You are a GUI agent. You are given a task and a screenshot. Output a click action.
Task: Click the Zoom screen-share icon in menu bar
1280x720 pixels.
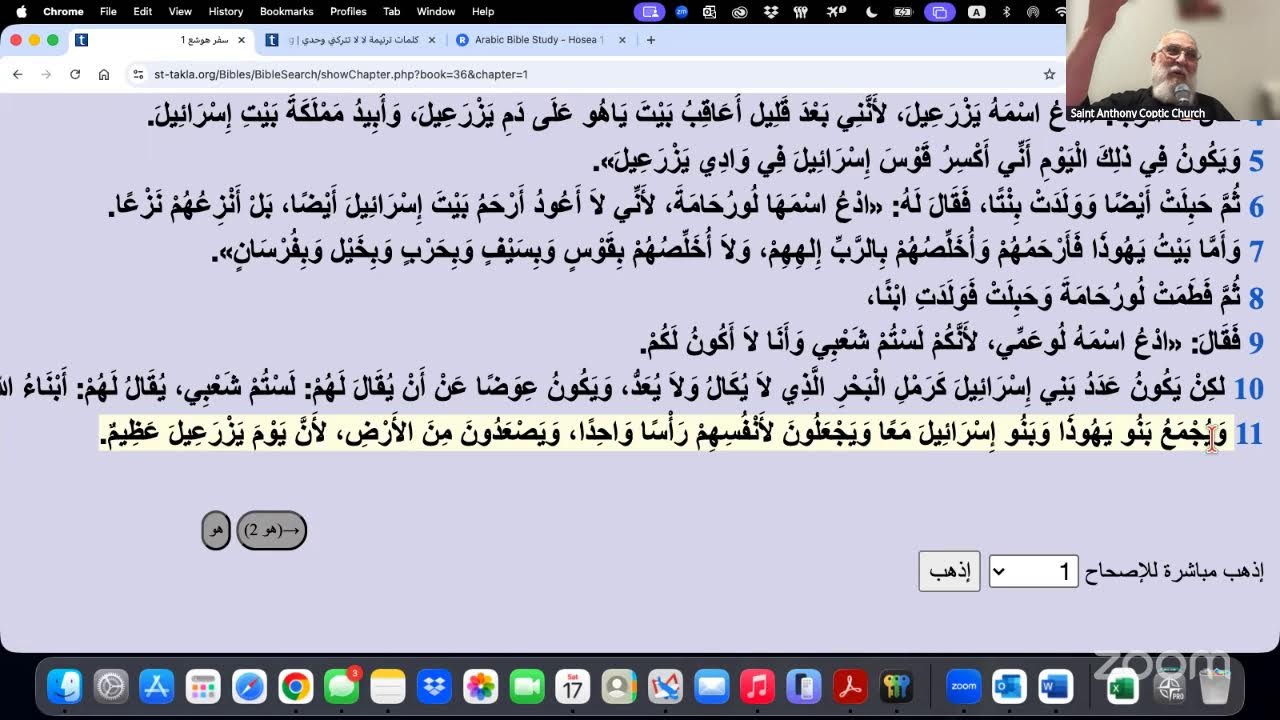coord(651,12)
